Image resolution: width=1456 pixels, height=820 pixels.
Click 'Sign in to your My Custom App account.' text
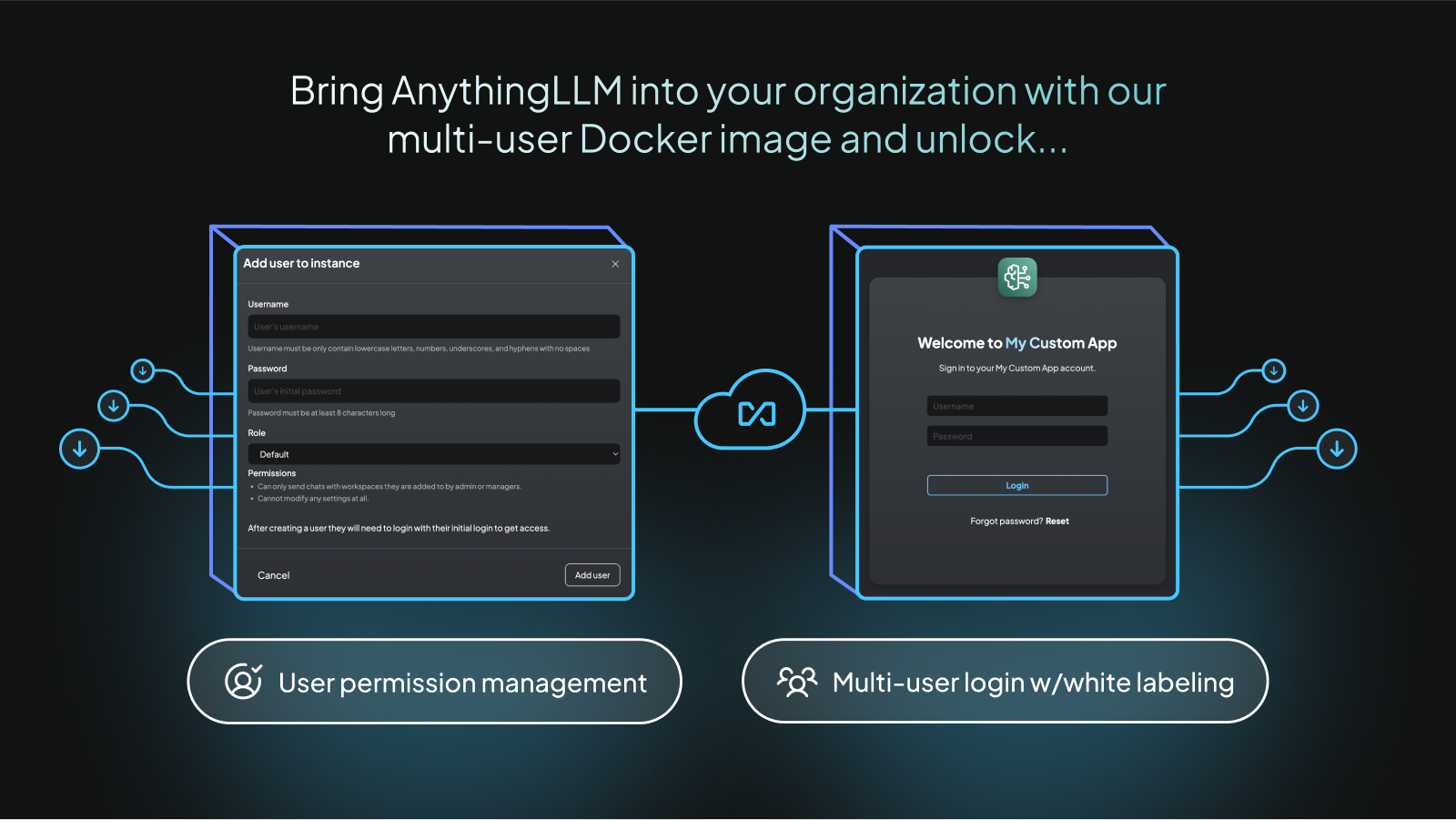[x=1017, y=369]
